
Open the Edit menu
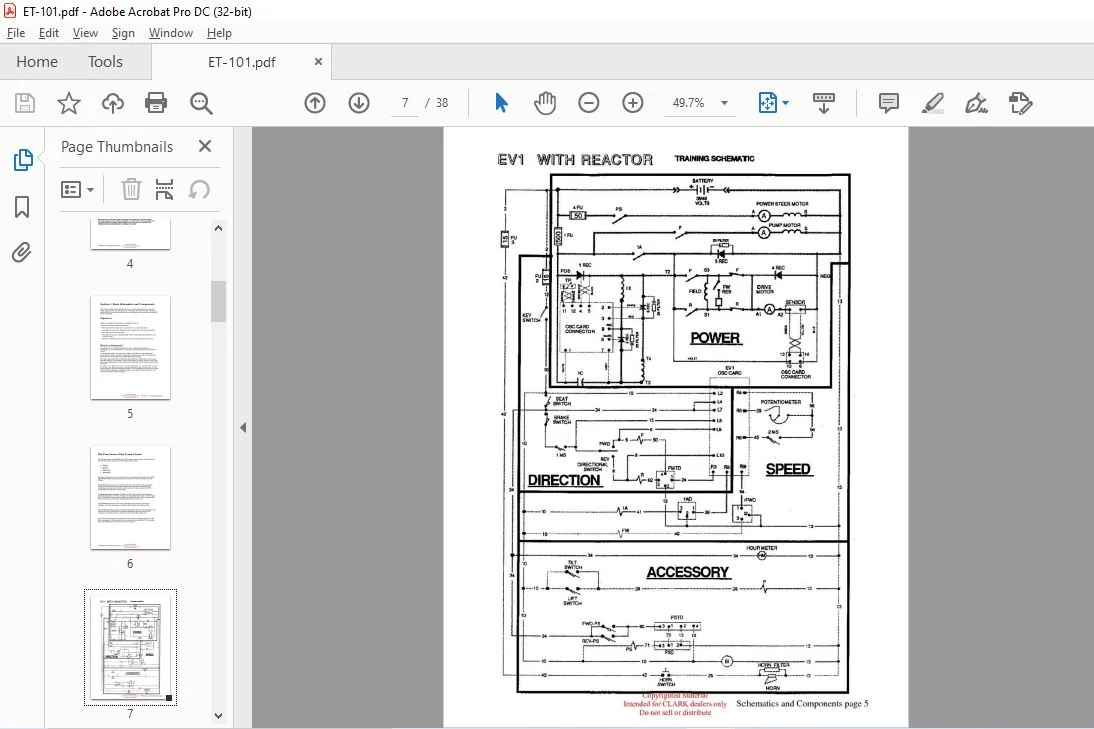click(48, 33)
